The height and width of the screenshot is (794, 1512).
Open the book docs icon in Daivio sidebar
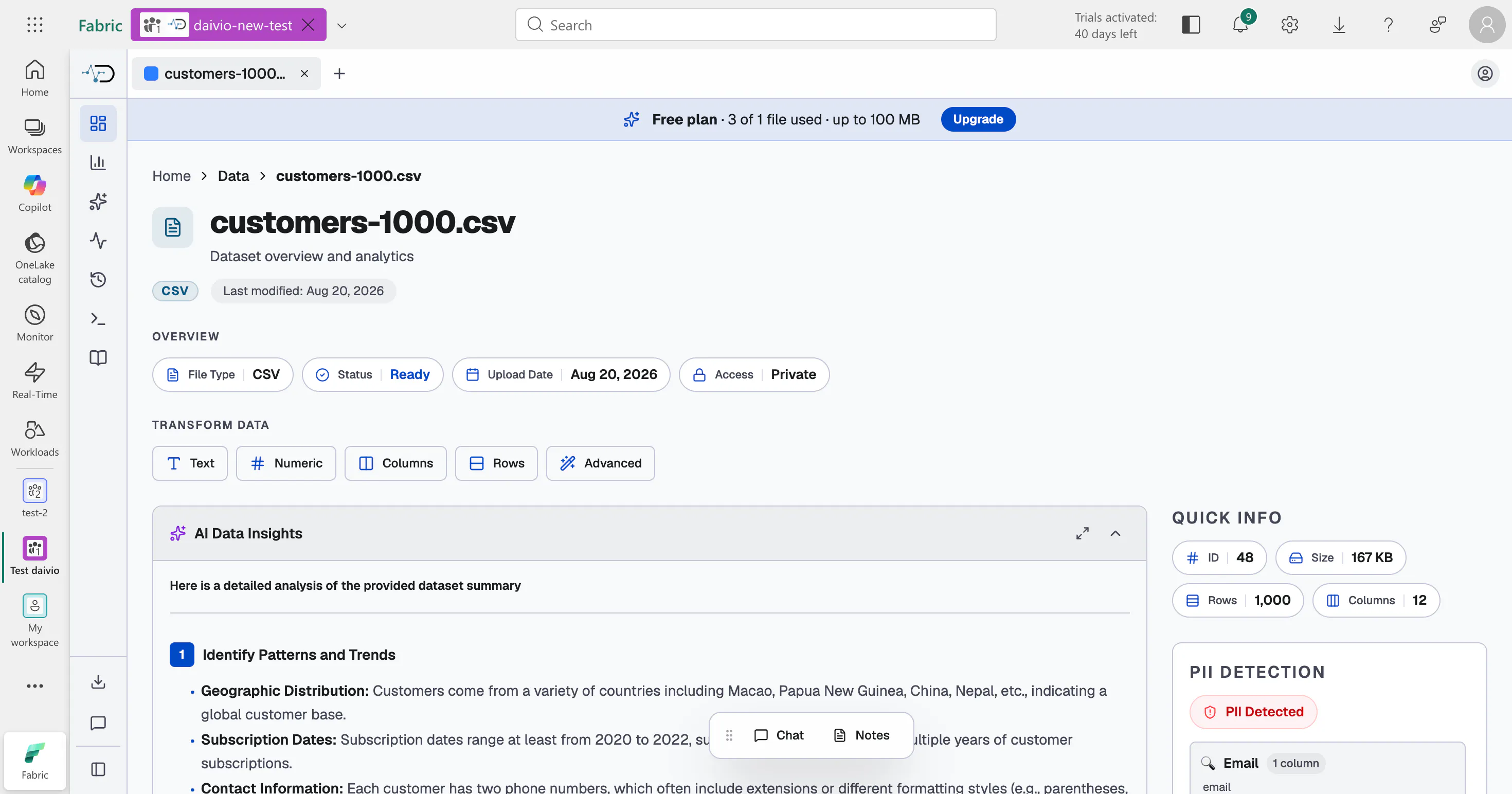pyautogui.click(x=98, y=357)
